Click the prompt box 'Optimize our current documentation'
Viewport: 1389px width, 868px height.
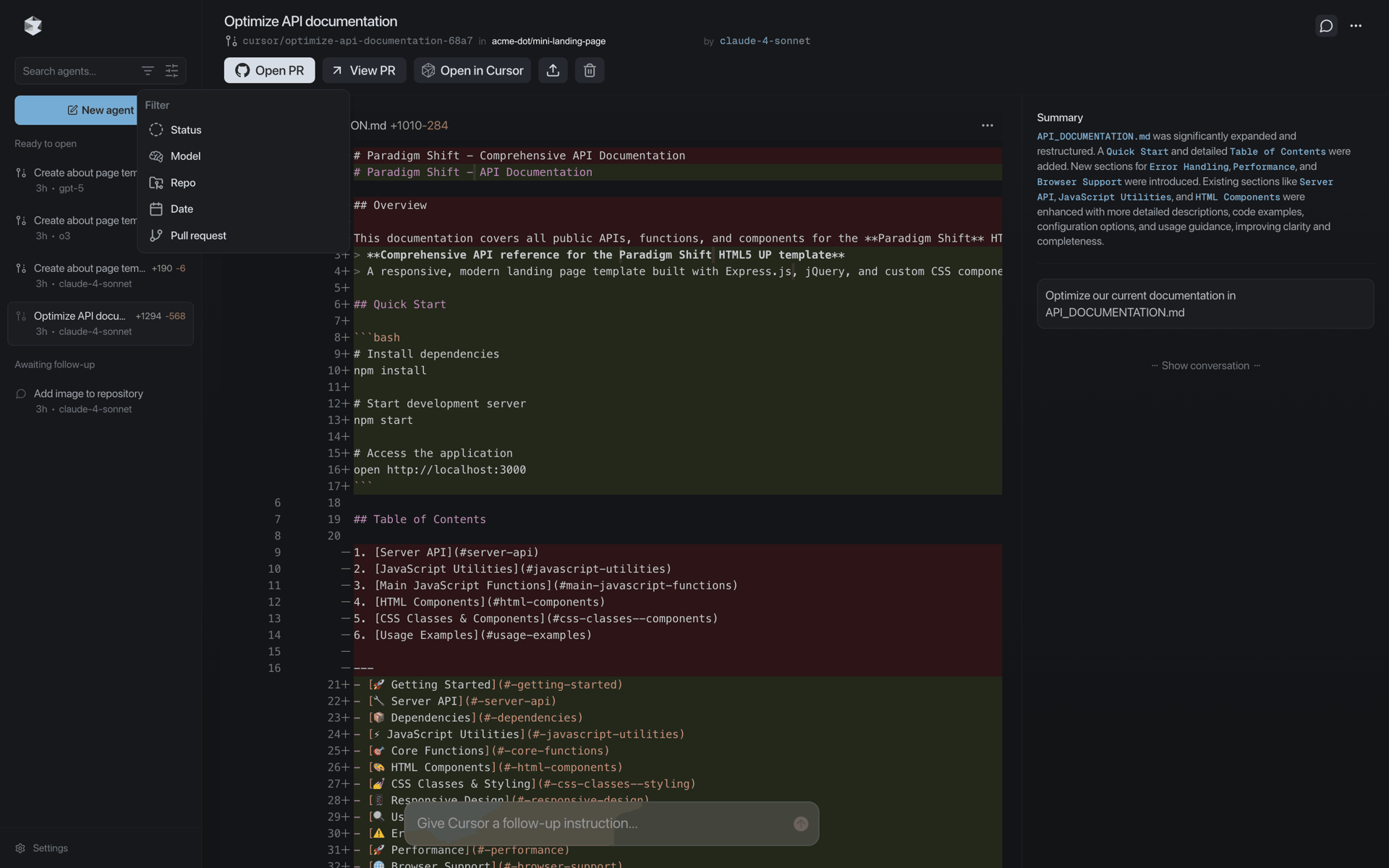point(1205,304)
